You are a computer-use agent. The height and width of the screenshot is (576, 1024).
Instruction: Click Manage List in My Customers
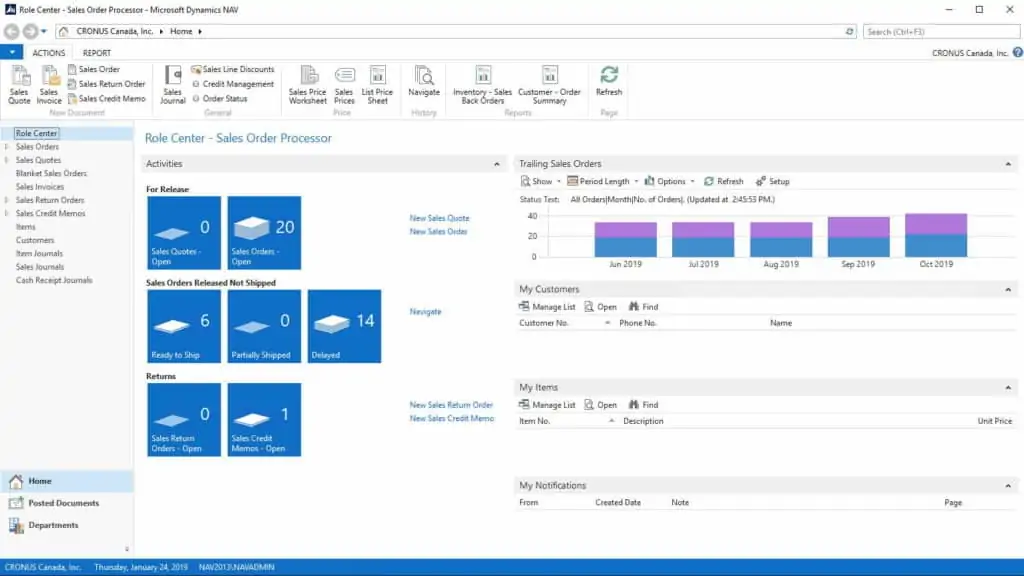click(547, 307)
